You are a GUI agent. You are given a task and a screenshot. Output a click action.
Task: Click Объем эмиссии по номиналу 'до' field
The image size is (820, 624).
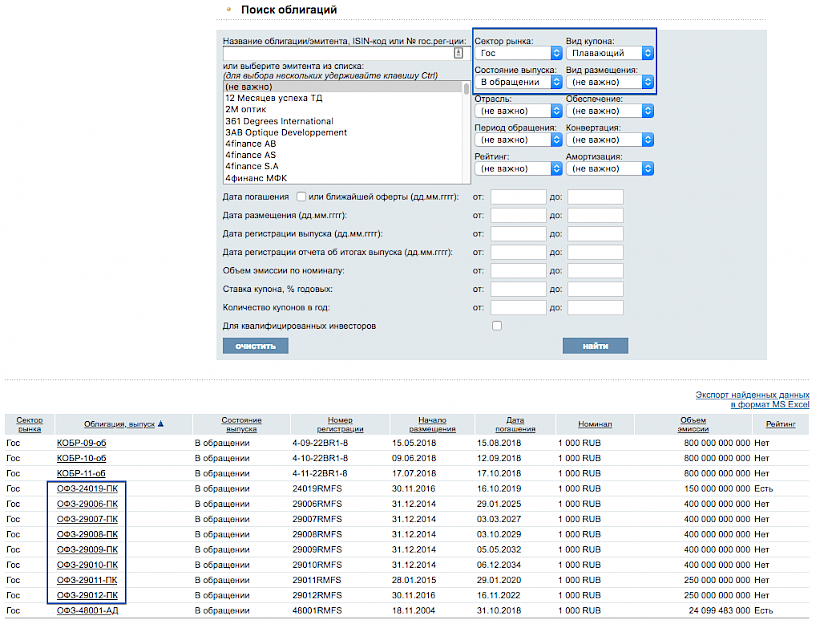pyautogui.click(x=595, y=271)
